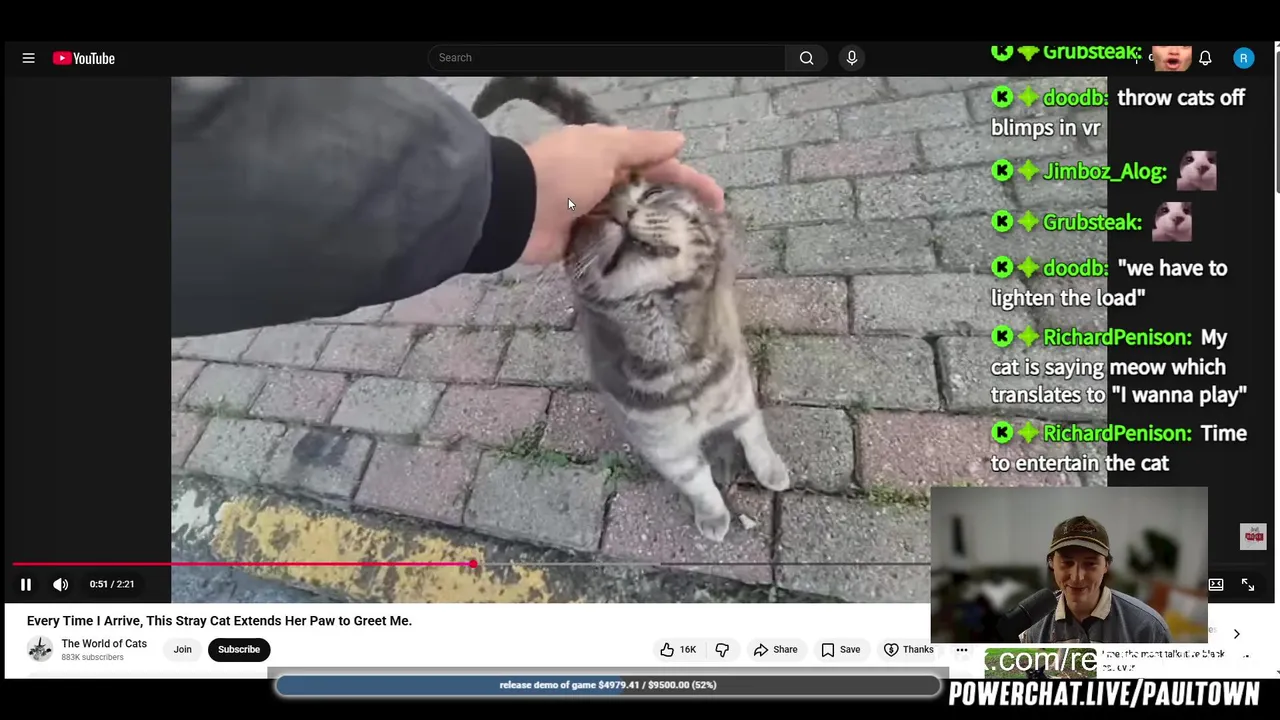
Task: Start voice search with microphone icon
Action: (x=852, y=58)
